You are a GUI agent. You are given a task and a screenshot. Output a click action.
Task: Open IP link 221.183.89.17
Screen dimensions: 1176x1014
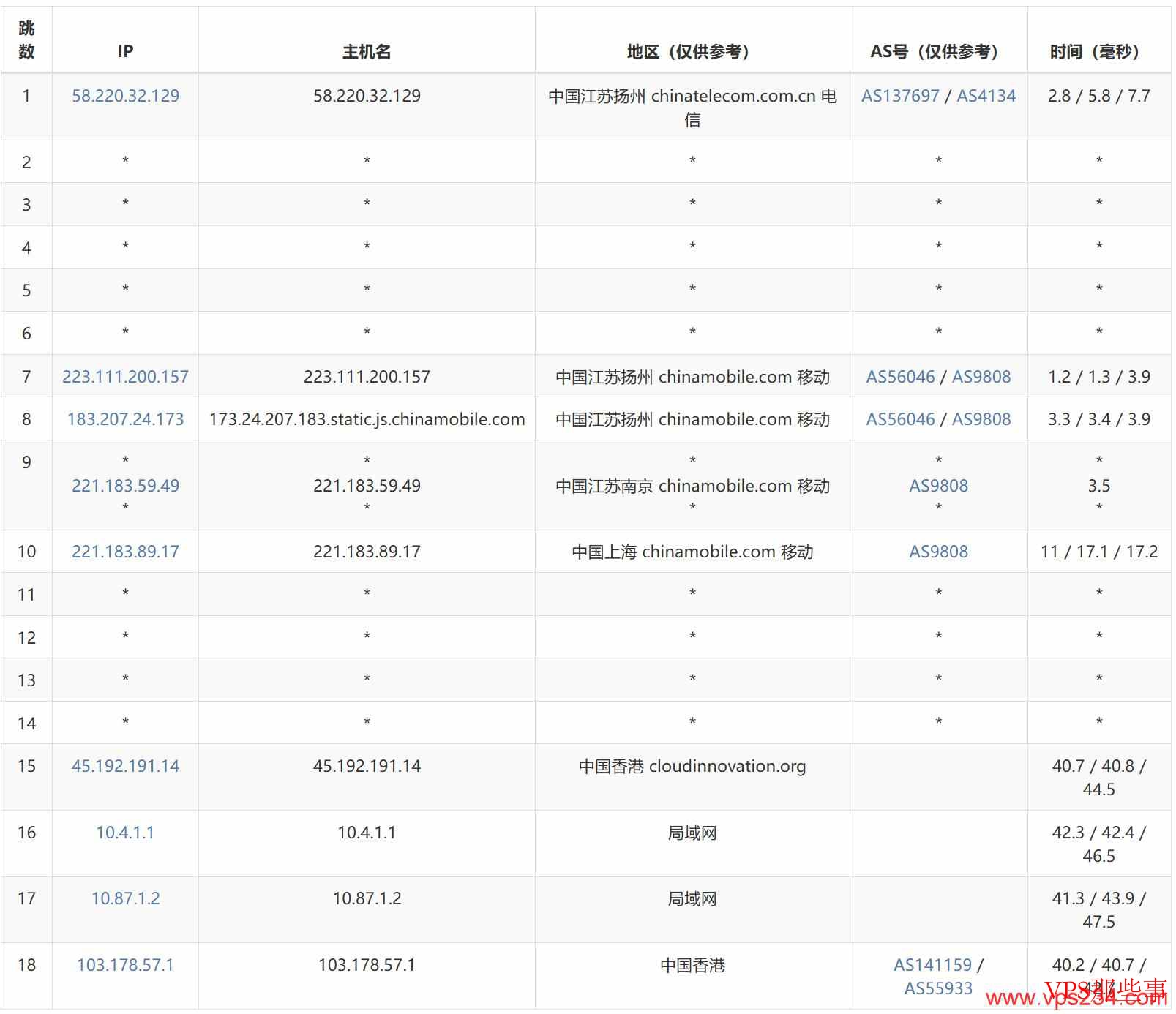click(125, 552)
